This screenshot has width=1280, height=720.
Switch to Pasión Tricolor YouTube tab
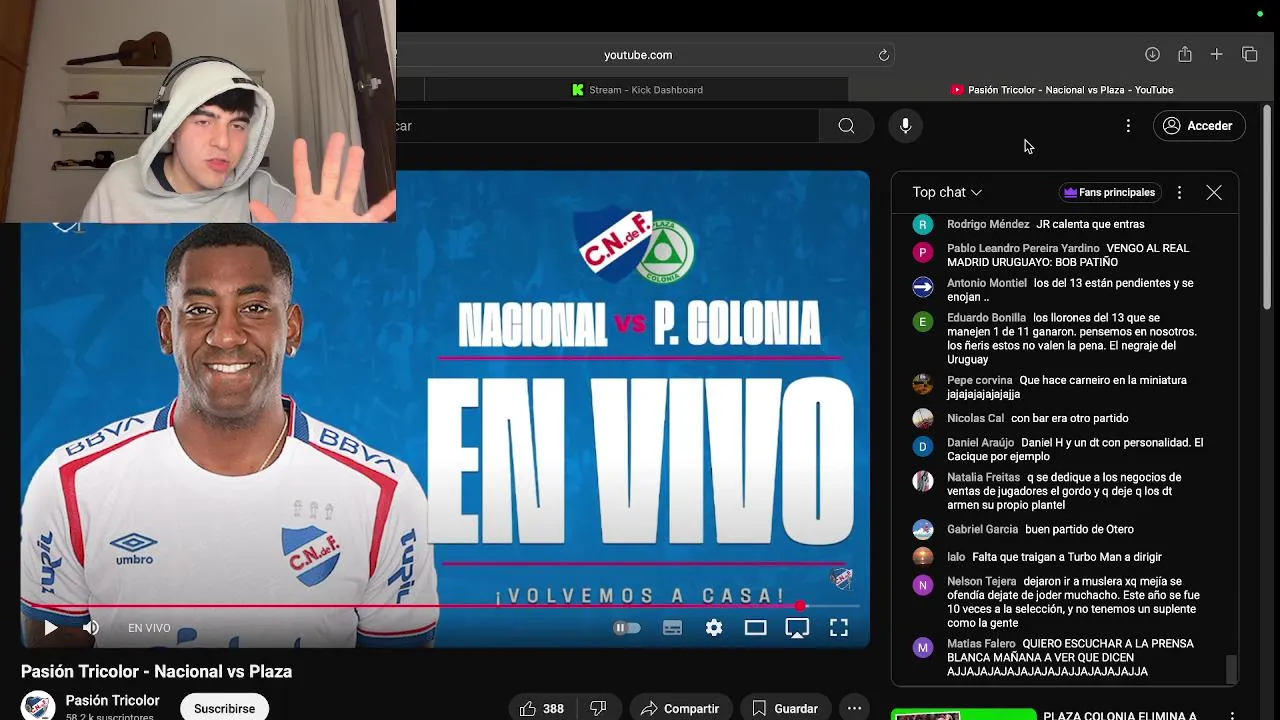1060,90
